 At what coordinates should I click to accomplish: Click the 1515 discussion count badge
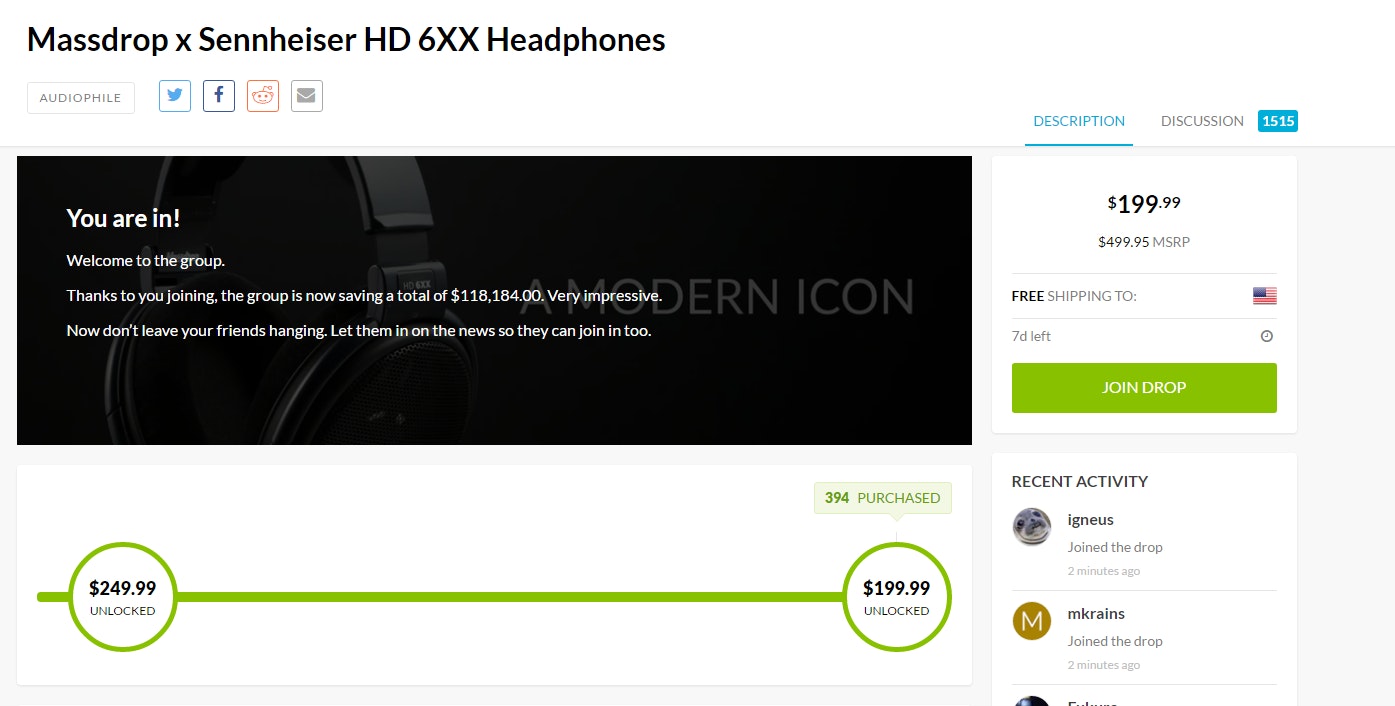[1277, 121]
